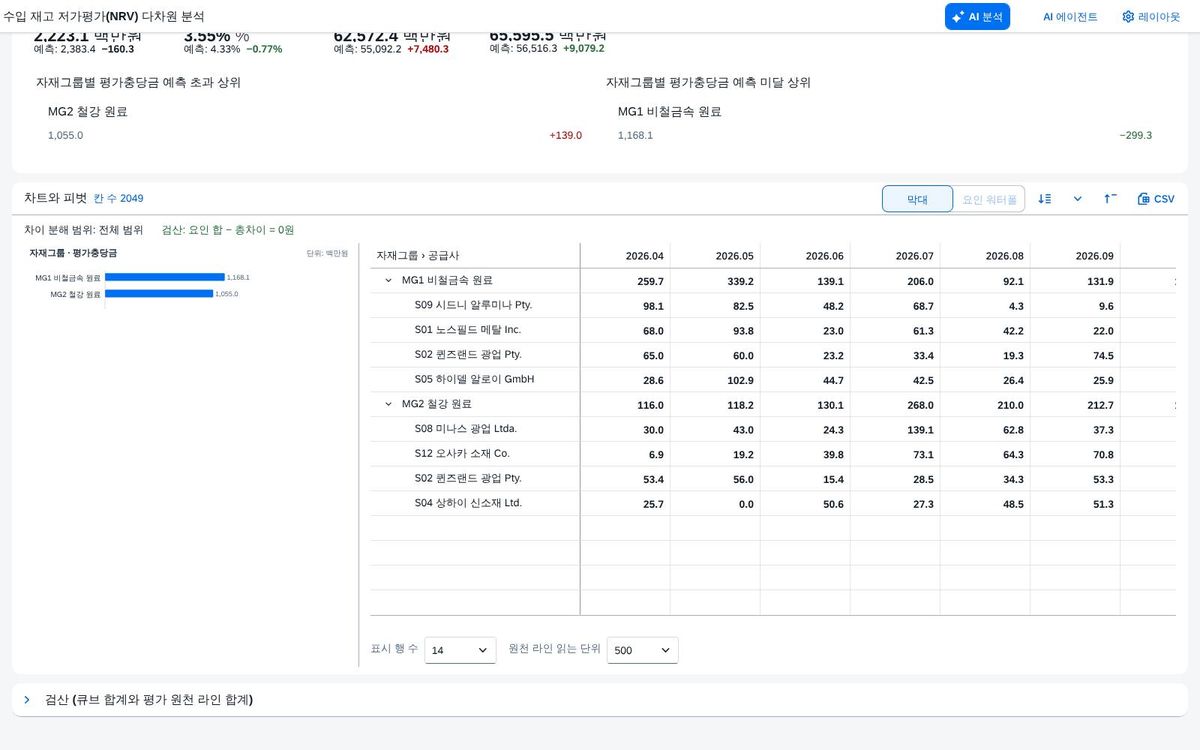Click the +139.0 variance value

[x=565, y=136]
